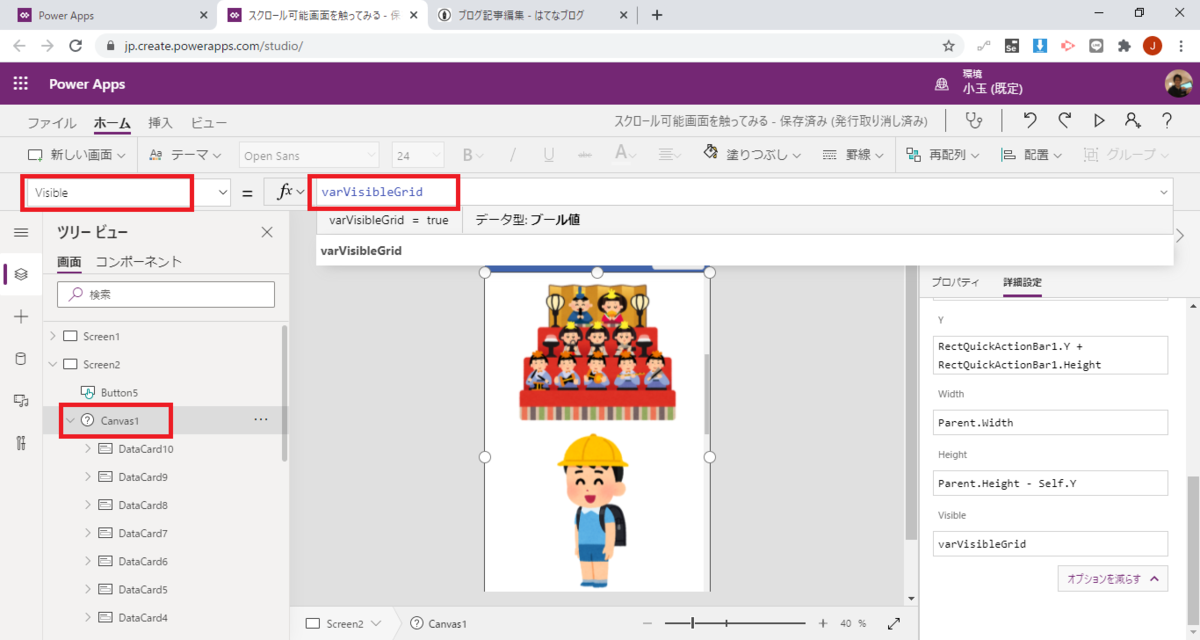Select the Advanced settings tab in right panel
Screen dimensions: 1200x640
coord(1022,282)
